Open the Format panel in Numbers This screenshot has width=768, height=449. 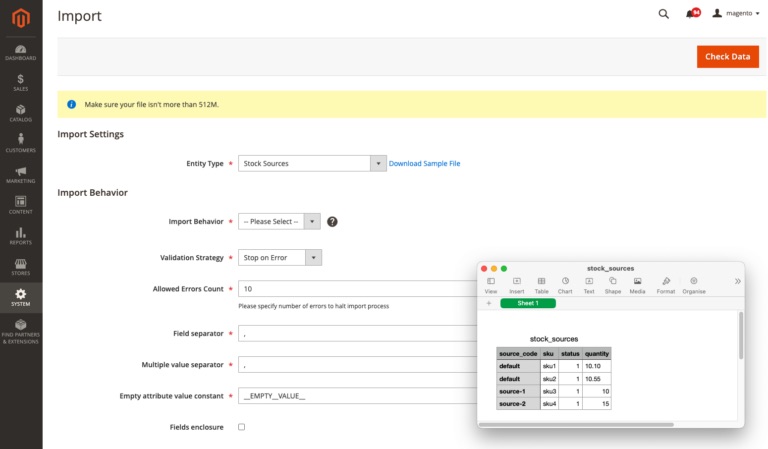[665, 285]
